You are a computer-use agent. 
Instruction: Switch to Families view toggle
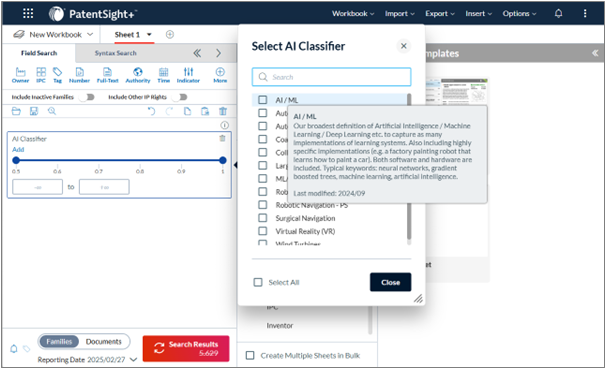59,342
